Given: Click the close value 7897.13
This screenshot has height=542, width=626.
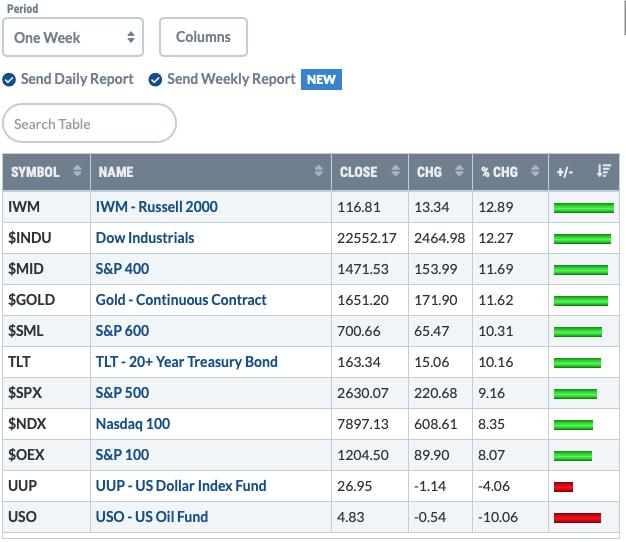Looking at the screenshot, I should 363,424.
